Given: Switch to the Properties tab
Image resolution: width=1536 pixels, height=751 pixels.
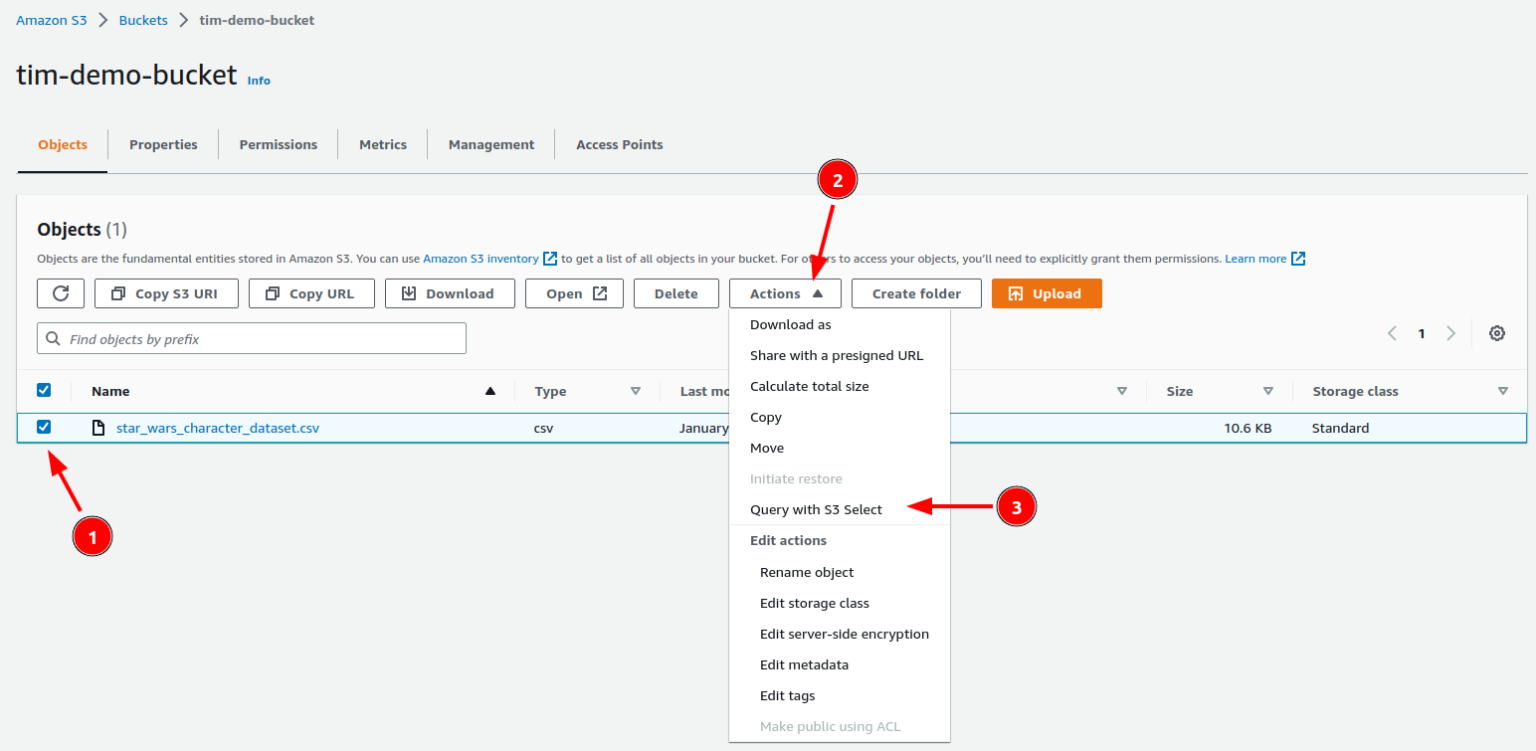Looking at the screenshot, I should pyautogui.click(x=163, y=144).
